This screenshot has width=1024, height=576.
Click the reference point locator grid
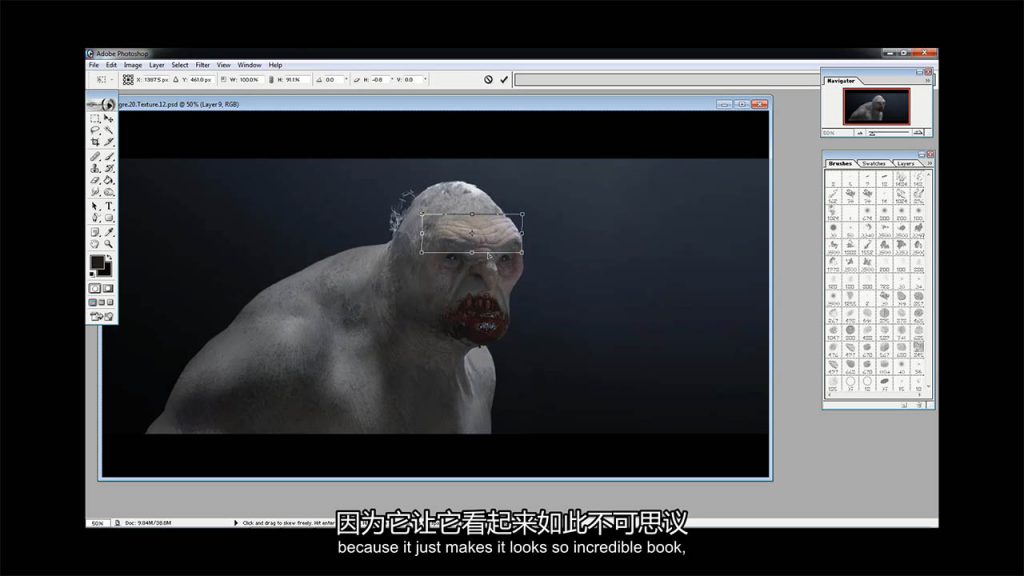(128, 80)
